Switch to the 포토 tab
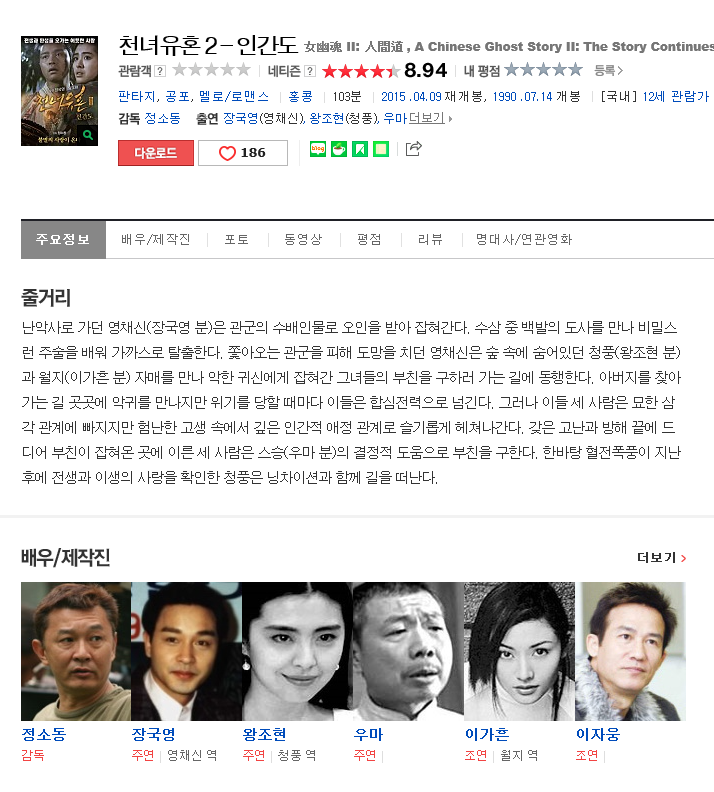This screenshot has width=714, height=792. (x=237, y=239)
